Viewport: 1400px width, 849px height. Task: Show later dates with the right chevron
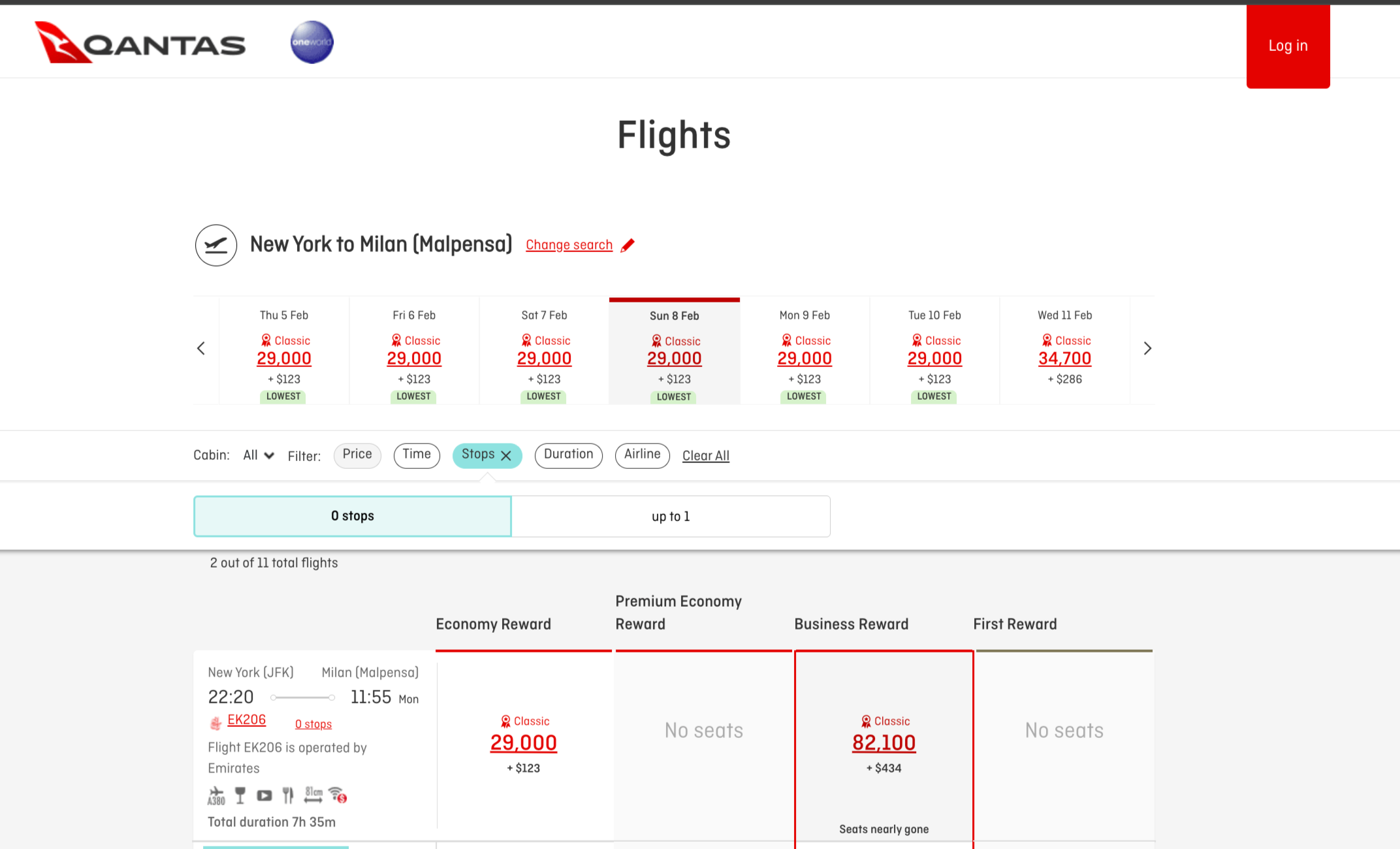pos(1147,349)
